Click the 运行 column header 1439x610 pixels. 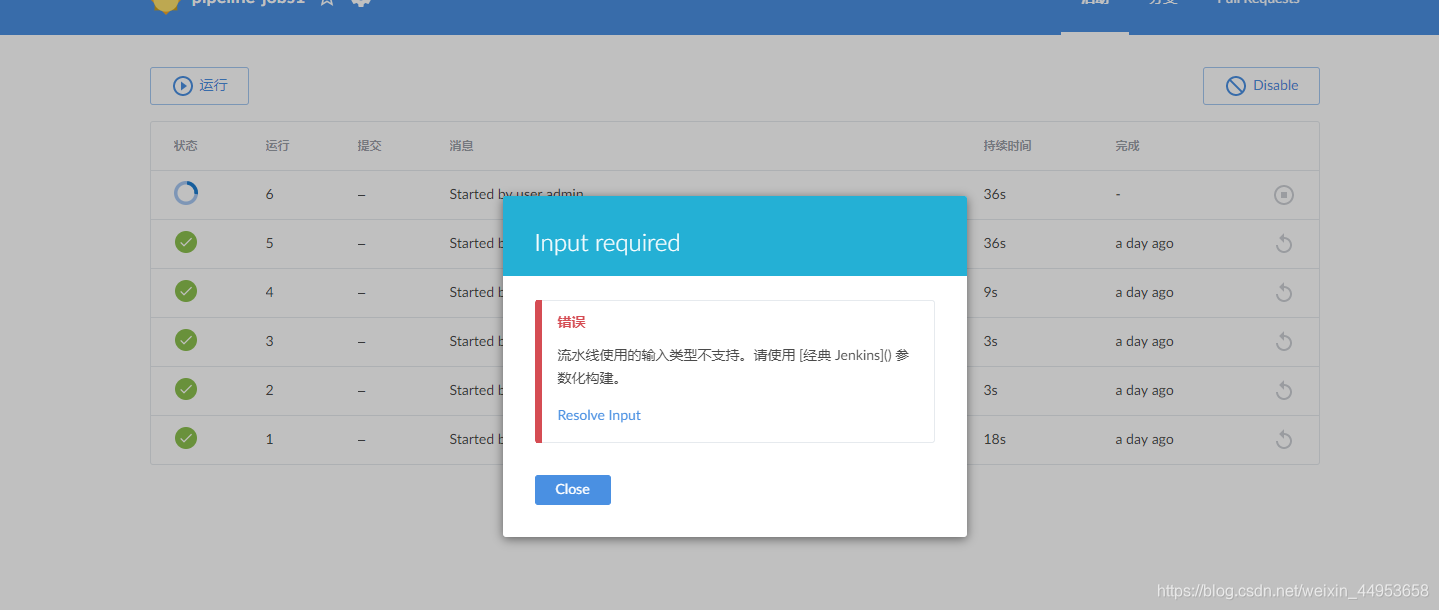277,146
